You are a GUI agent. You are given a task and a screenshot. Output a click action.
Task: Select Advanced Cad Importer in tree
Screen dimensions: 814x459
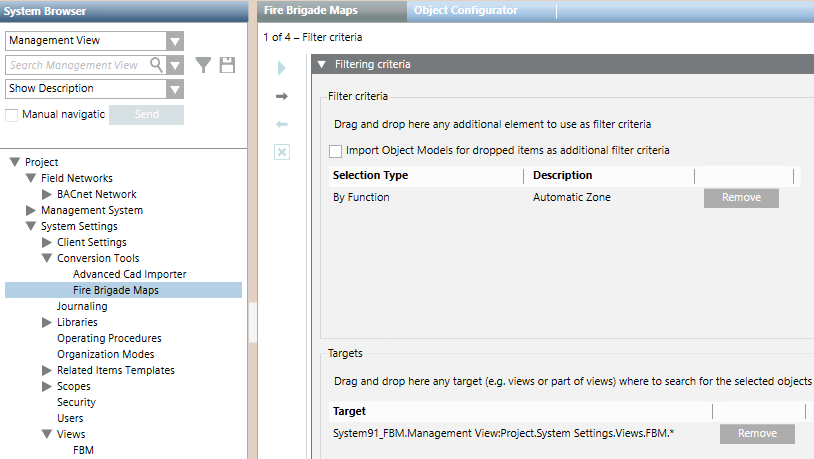pyautogui.click(x=129, y=274)
